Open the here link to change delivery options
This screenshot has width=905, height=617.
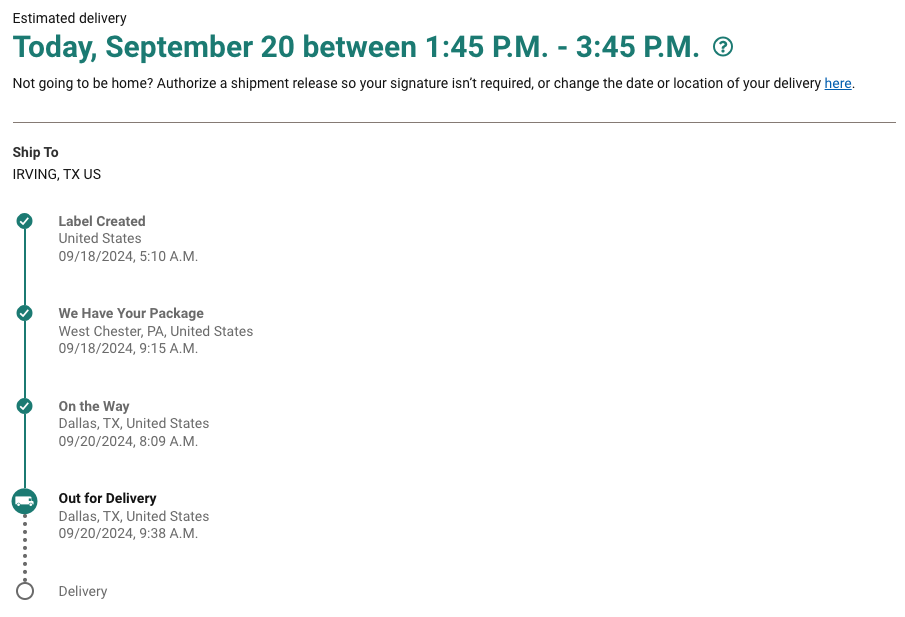coord(838,83)
